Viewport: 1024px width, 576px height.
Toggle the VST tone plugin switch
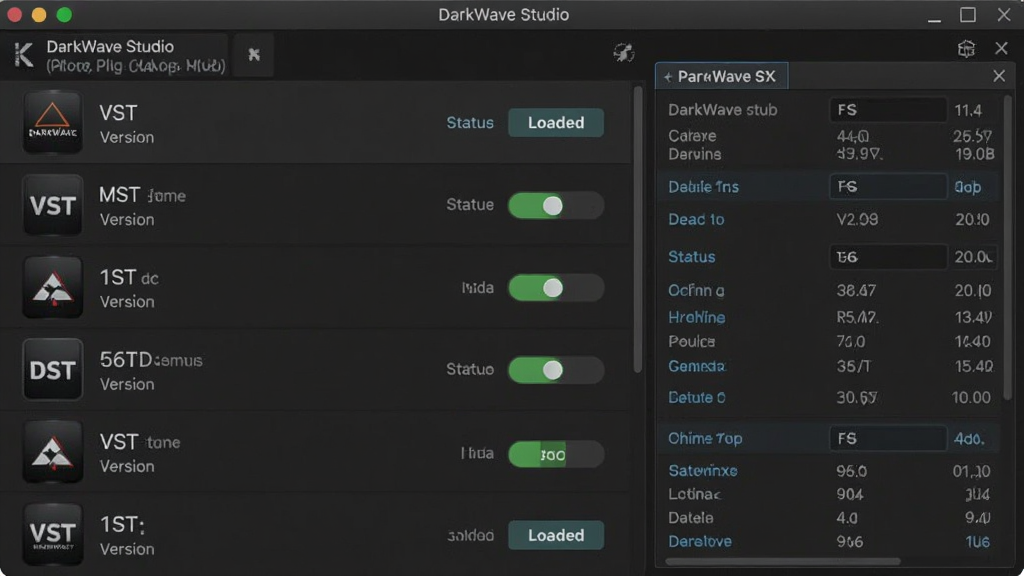[556, 454]
